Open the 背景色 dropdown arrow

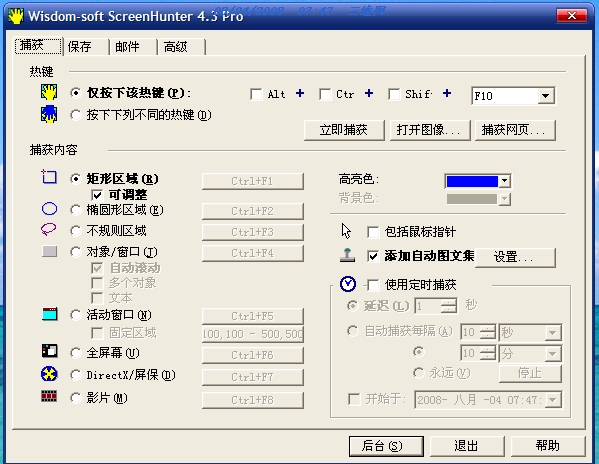tap(505, 199)
